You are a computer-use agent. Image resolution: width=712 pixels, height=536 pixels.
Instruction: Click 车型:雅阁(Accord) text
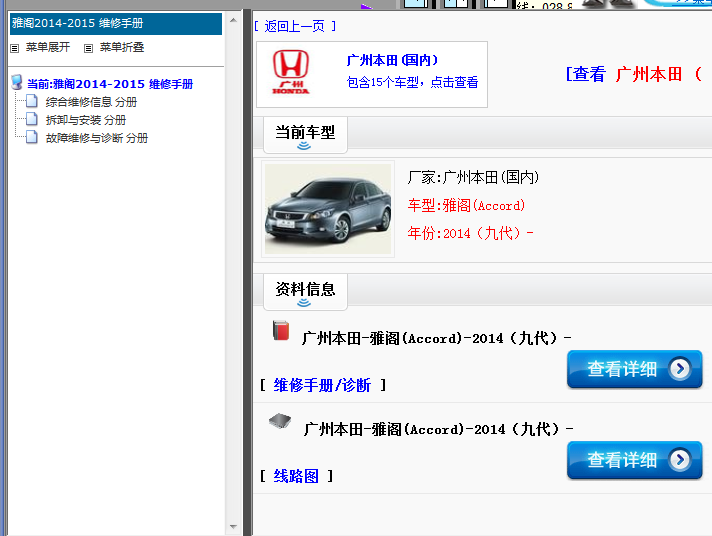466,205
